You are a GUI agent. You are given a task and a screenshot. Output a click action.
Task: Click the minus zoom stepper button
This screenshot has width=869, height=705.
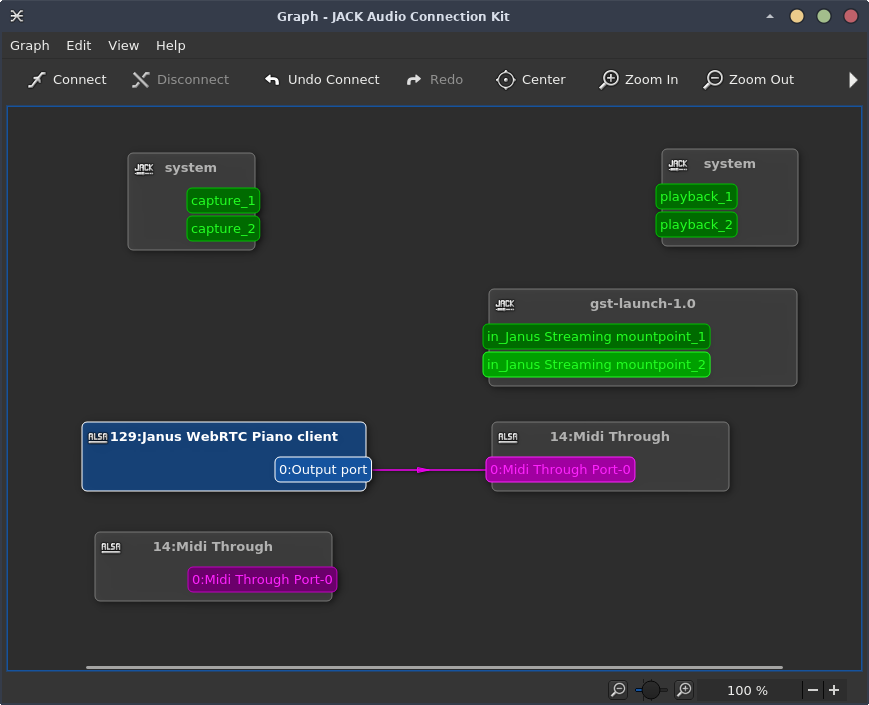813,690
